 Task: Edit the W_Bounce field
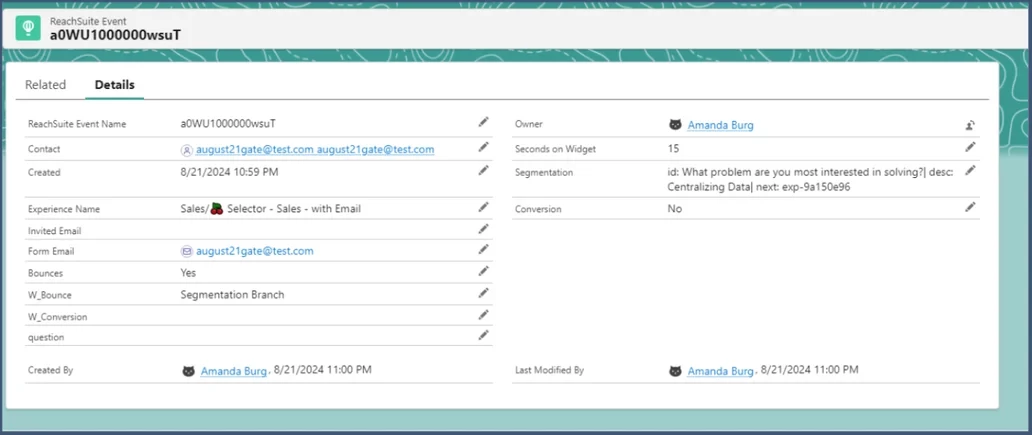pos(484,293)
